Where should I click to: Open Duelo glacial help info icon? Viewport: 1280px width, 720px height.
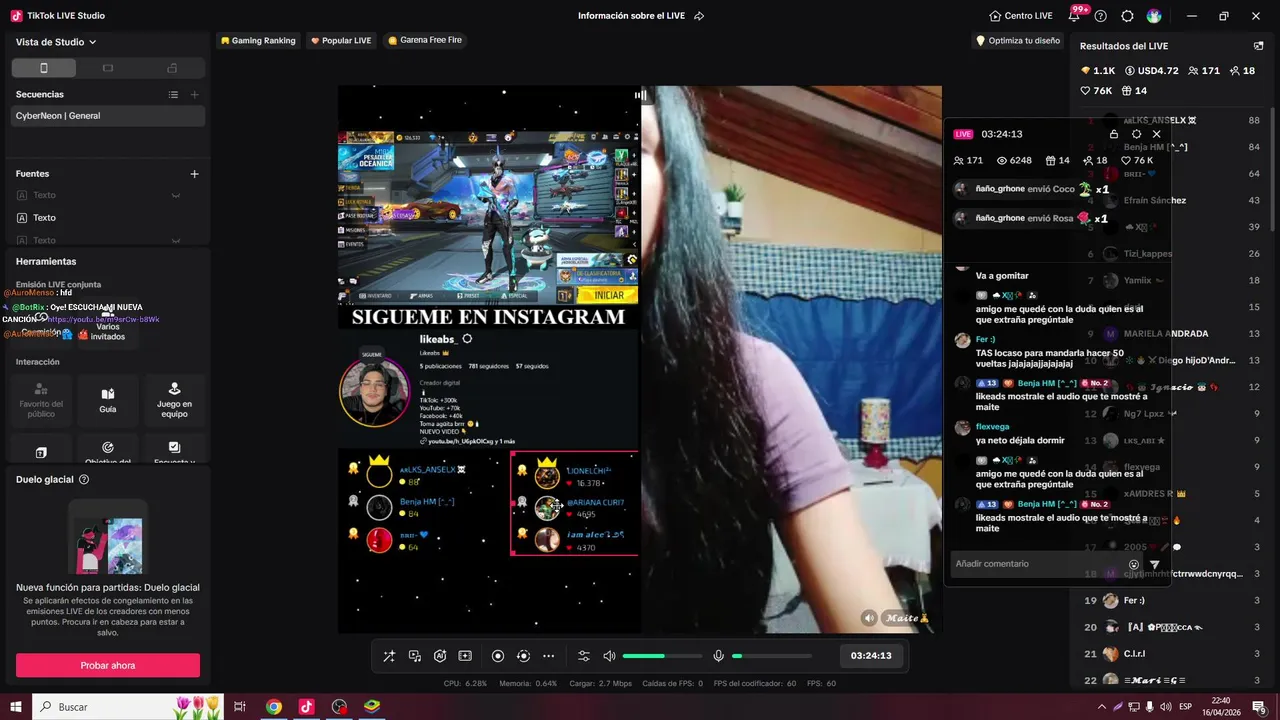[x=84, y=480]
